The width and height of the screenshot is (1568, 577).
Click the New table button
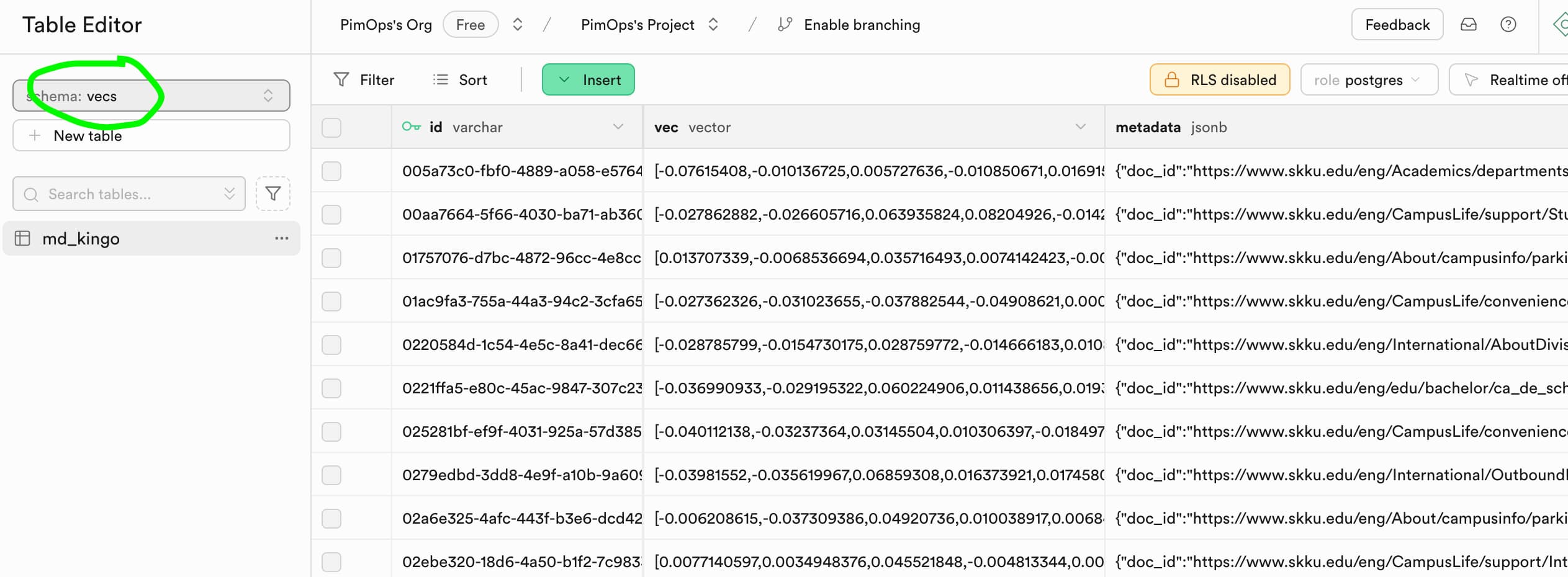pos(151,135)
